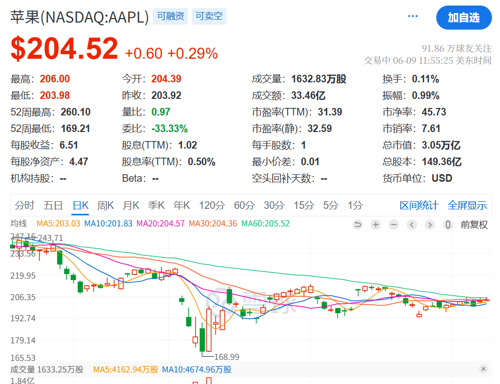This screenshot has width=500, height=384.
Task: Click the candlestick style icon
Action: 448,225
